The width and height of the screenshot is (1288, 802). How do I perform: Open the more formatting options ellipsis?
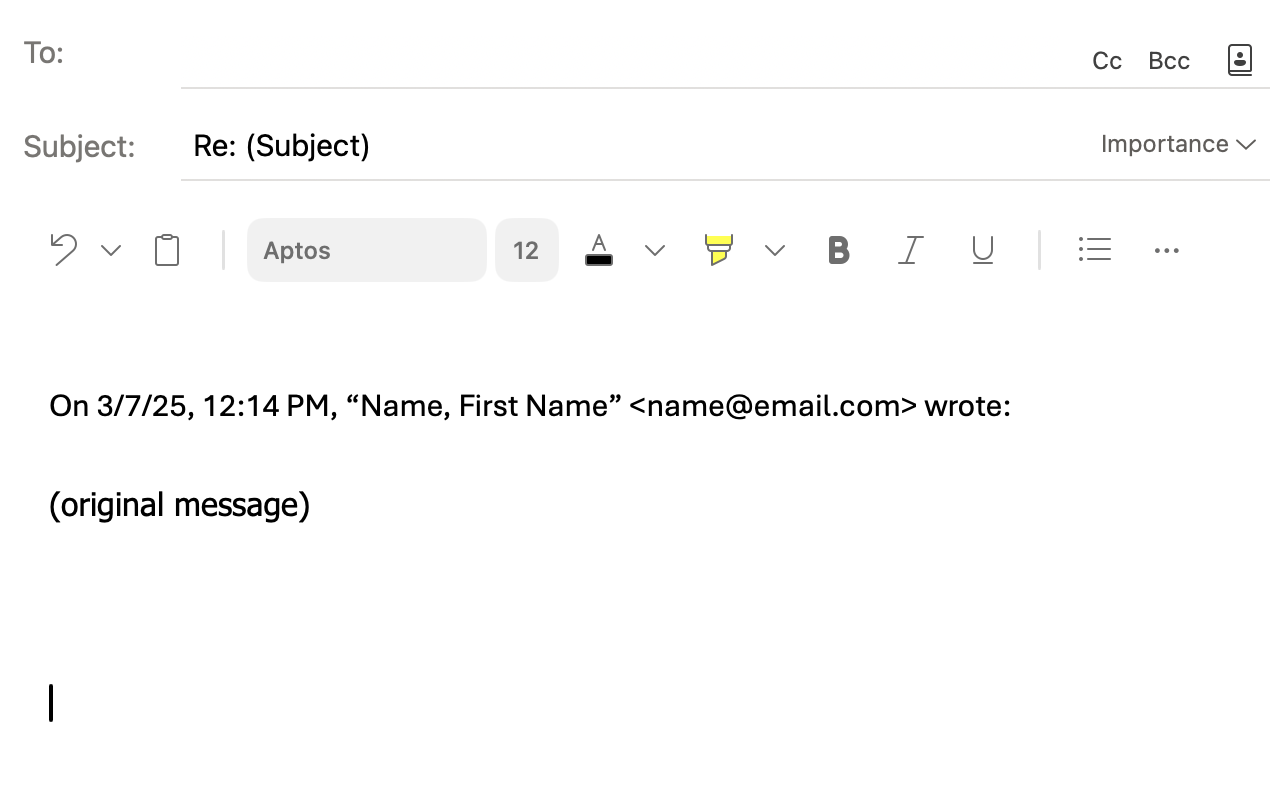click(x=1167, y=250)
